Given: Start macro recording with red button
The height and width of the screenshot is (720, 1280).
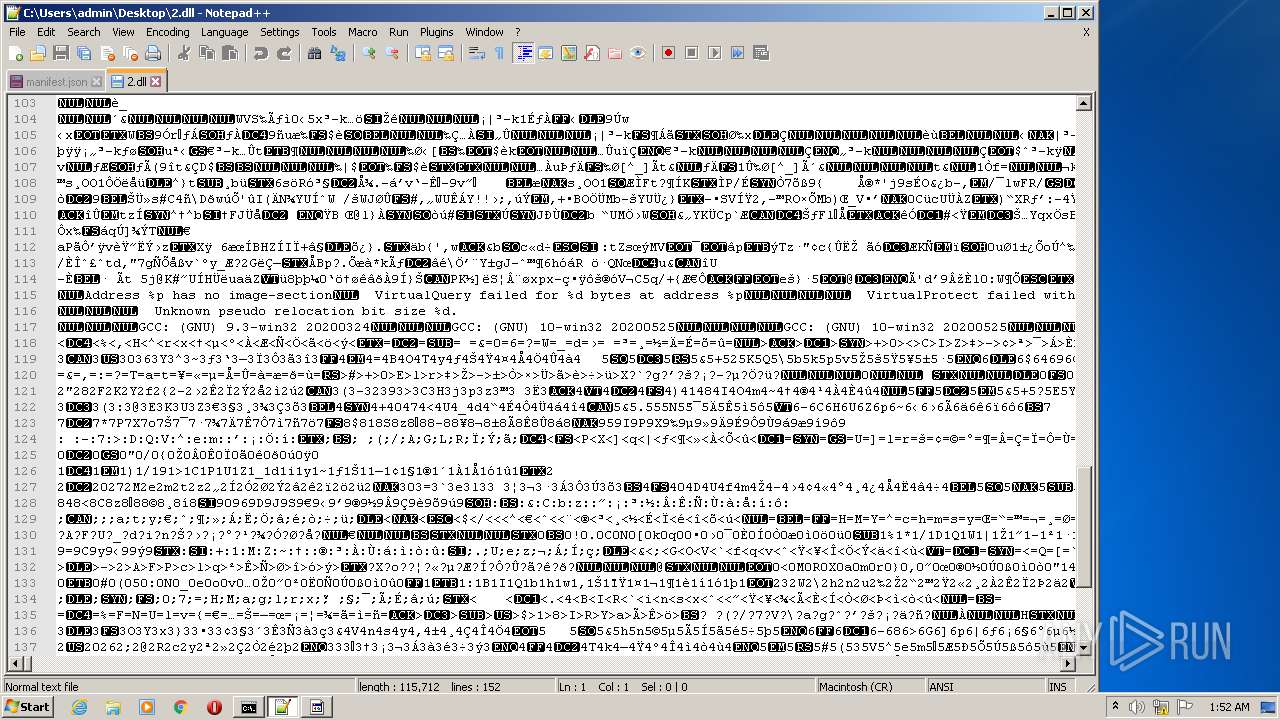Looking at the screenshot, I should tap(667, 53).
